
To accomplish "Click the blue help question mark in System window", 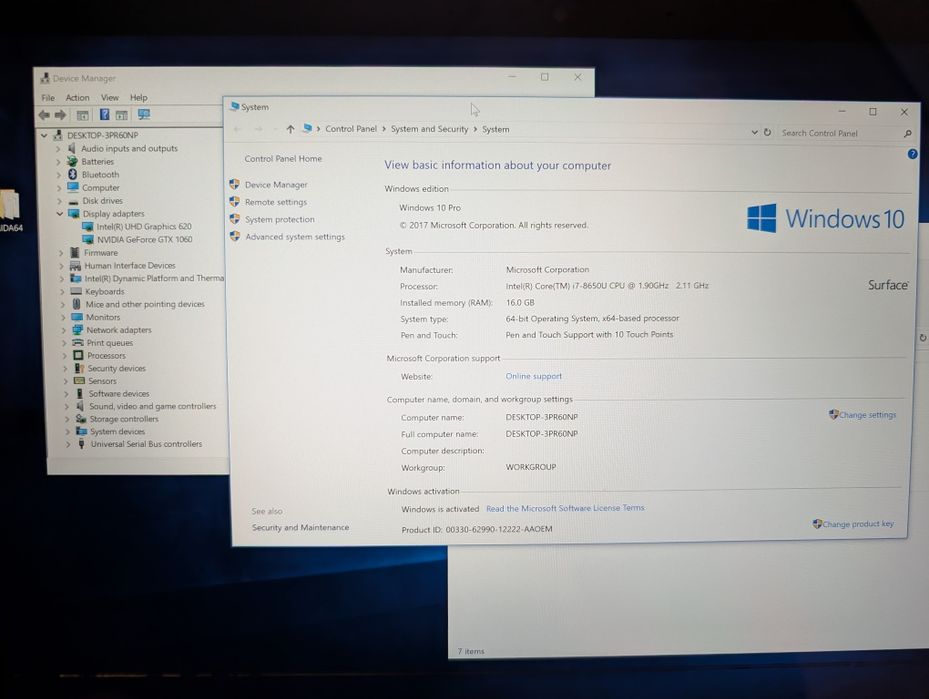I will pyautogui.click(x=912, y=154).
